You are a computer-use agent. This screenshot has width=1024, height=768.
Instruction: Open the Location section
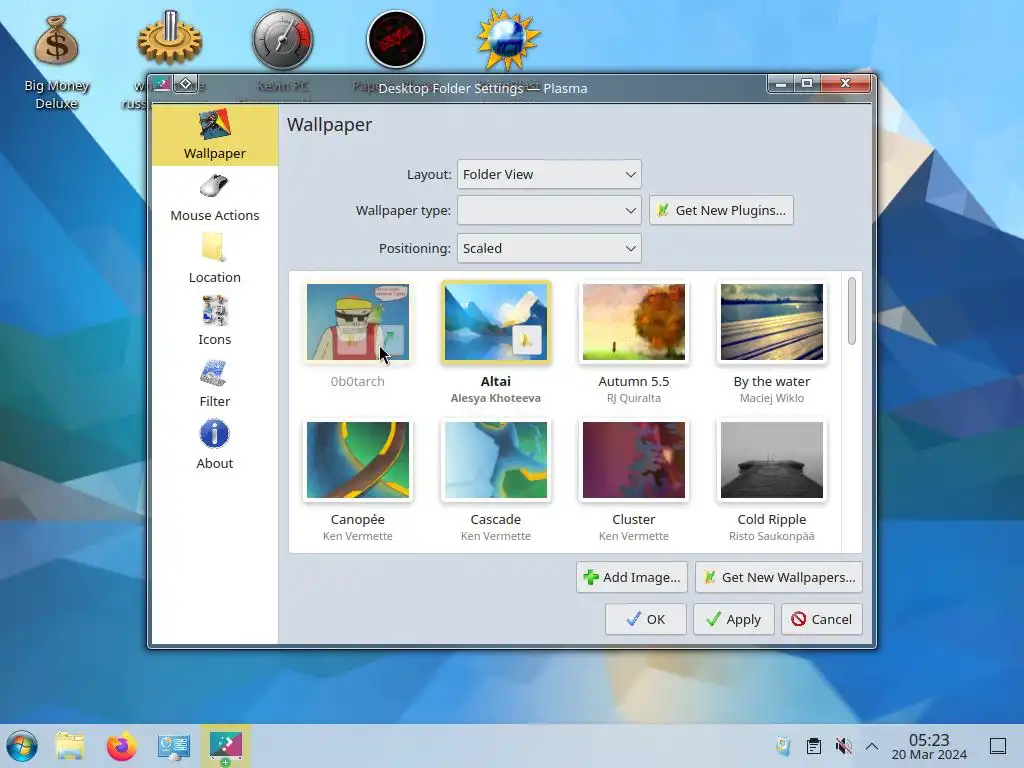click(x=214, y=260)
